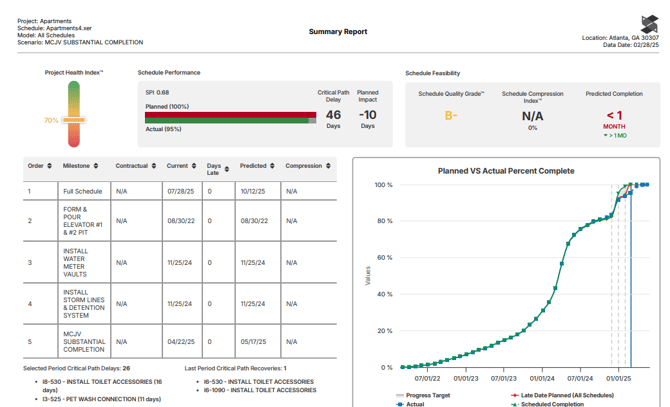
Task: Click the red Planned (100%) progress bar
Action: pyautogui.click(x=231, y=115)
